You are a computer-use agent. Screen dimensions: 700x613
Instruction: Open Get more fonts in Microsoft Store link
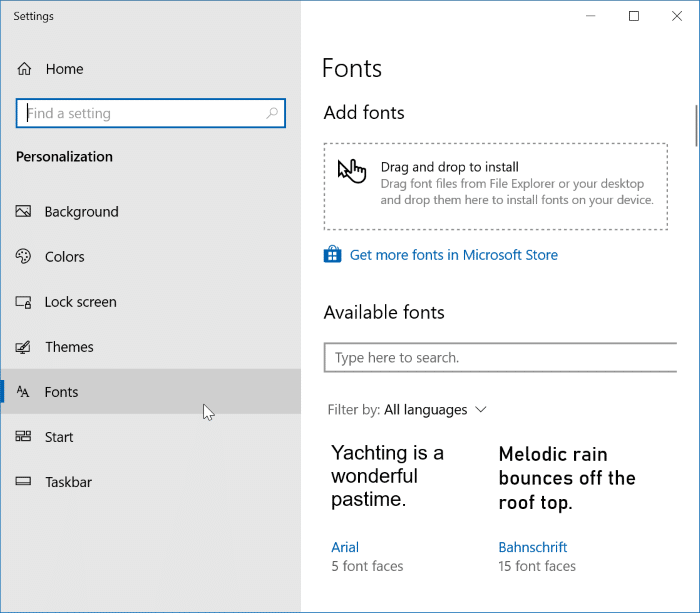coord(454,255)
